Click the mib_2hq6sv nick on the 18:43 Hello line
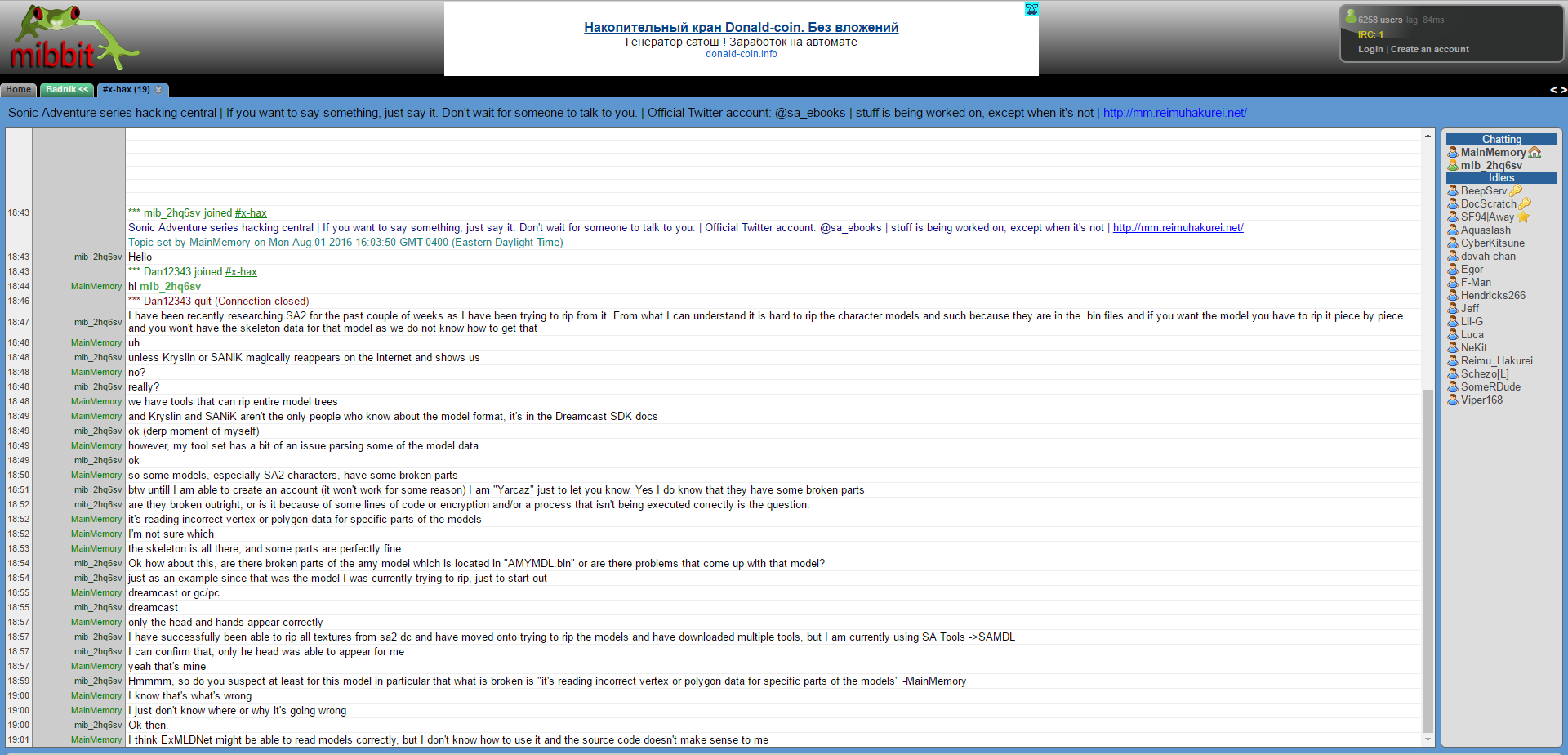The image size is (1568, 755). pyautogui.click(x=97, y=257)
